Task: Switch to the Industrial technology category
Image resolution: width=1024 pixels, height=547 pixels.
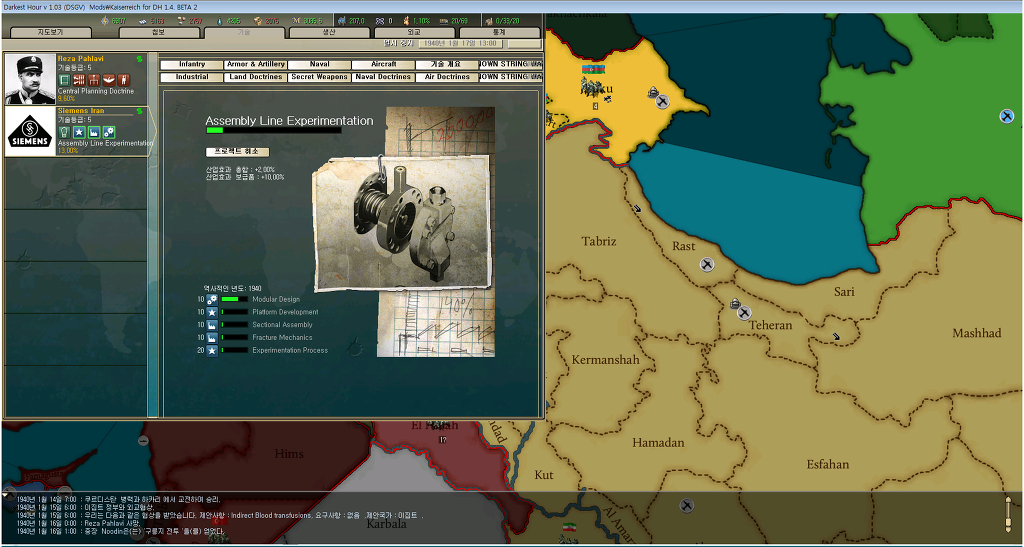Action: point(192,77)
